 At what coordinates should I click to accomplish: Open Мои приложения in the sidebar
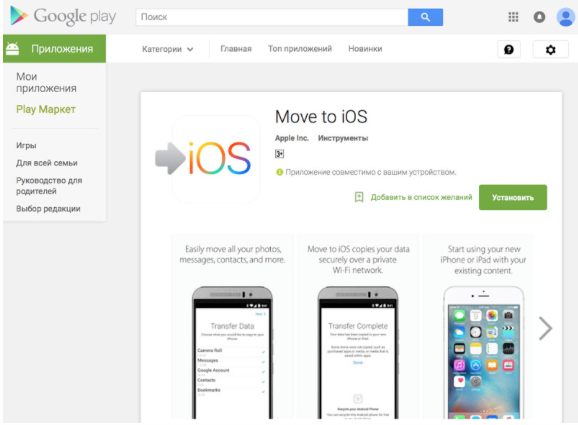(46, 82)
